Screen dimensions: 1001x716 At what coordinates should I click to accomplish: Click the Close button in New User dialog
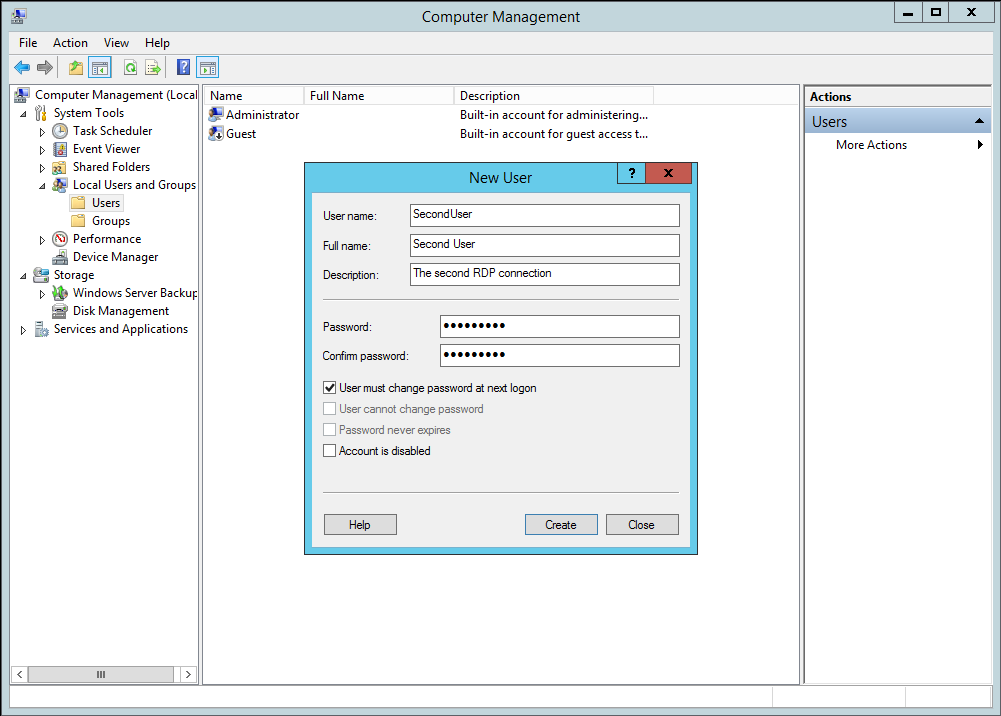point(642,525)
